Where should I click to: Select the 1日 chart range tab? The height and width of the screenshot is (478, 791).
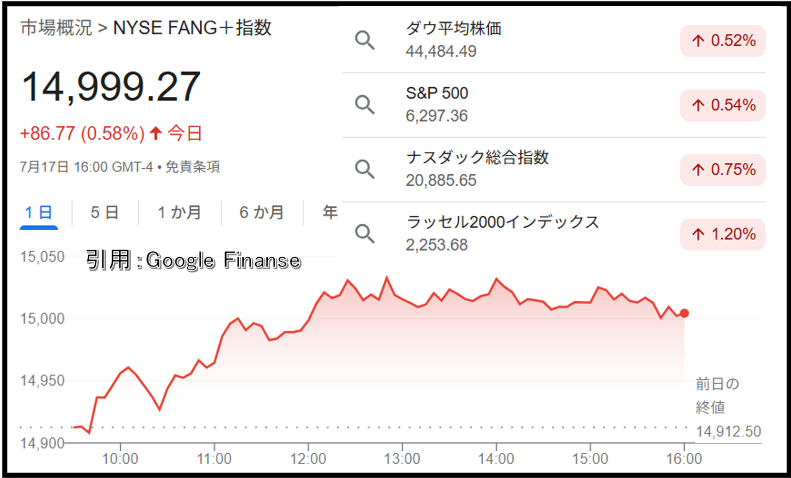pyautogui.click(x=39, y=212)
